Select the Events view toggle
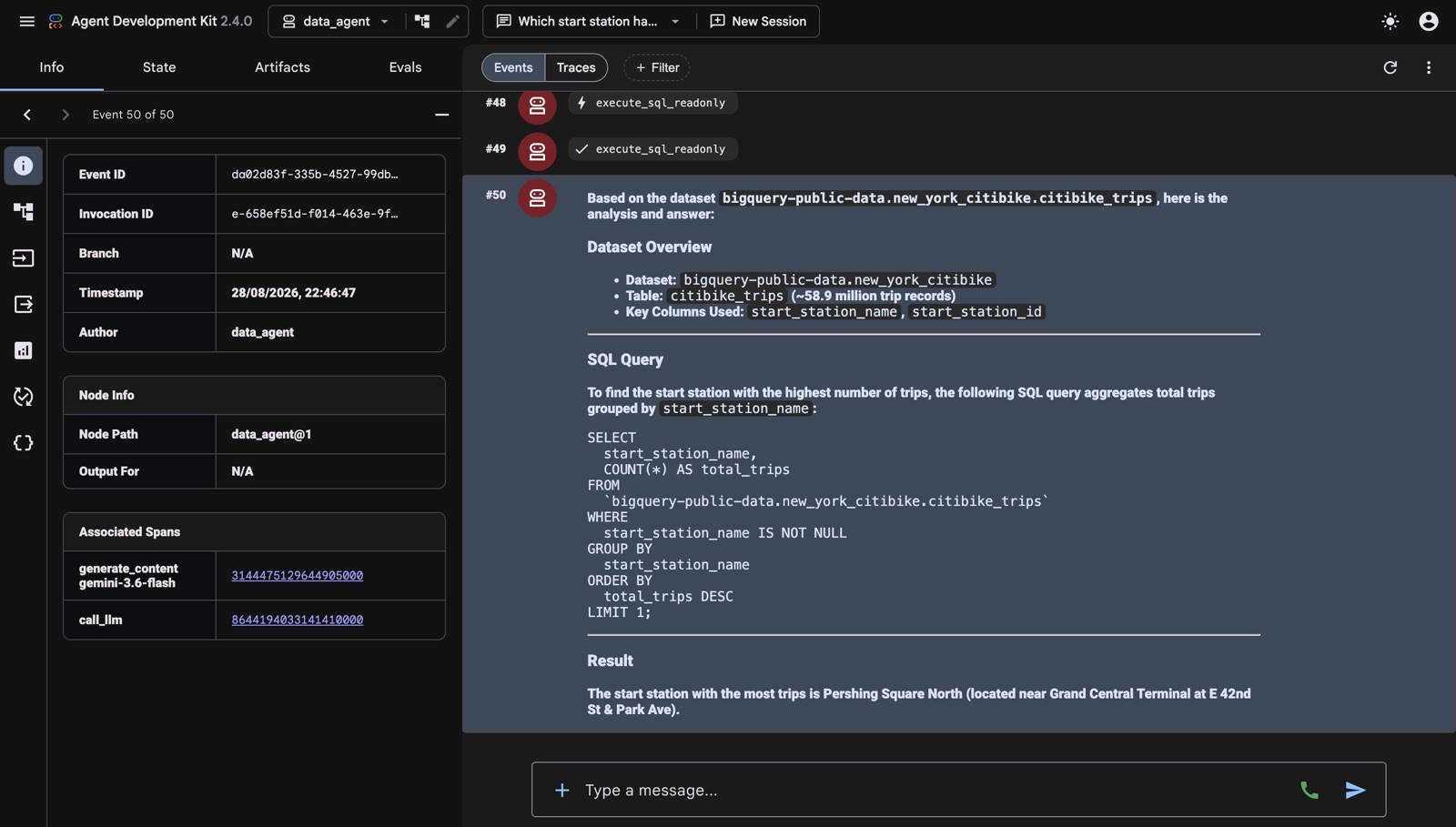The width and height of the screenshot is (1456, 827). 513,67
